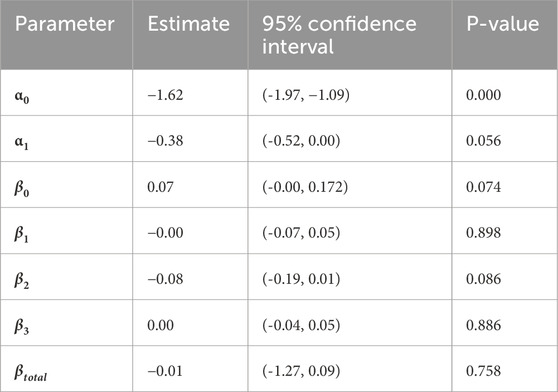Select the 95% confidence interval header
558x392 pixels.
coord(339,35)
